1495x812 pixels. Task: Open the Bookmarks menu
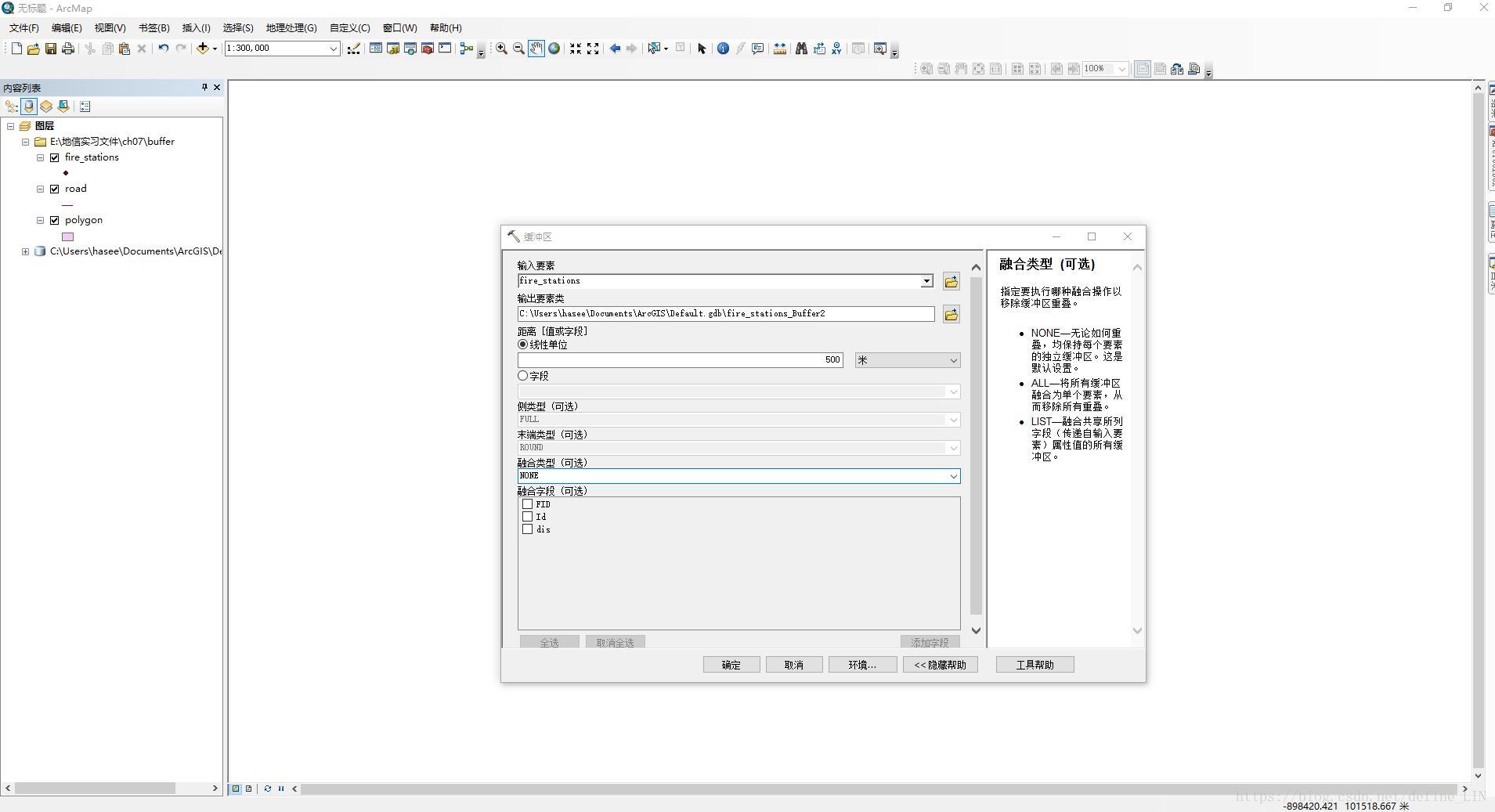coord(154,28)
